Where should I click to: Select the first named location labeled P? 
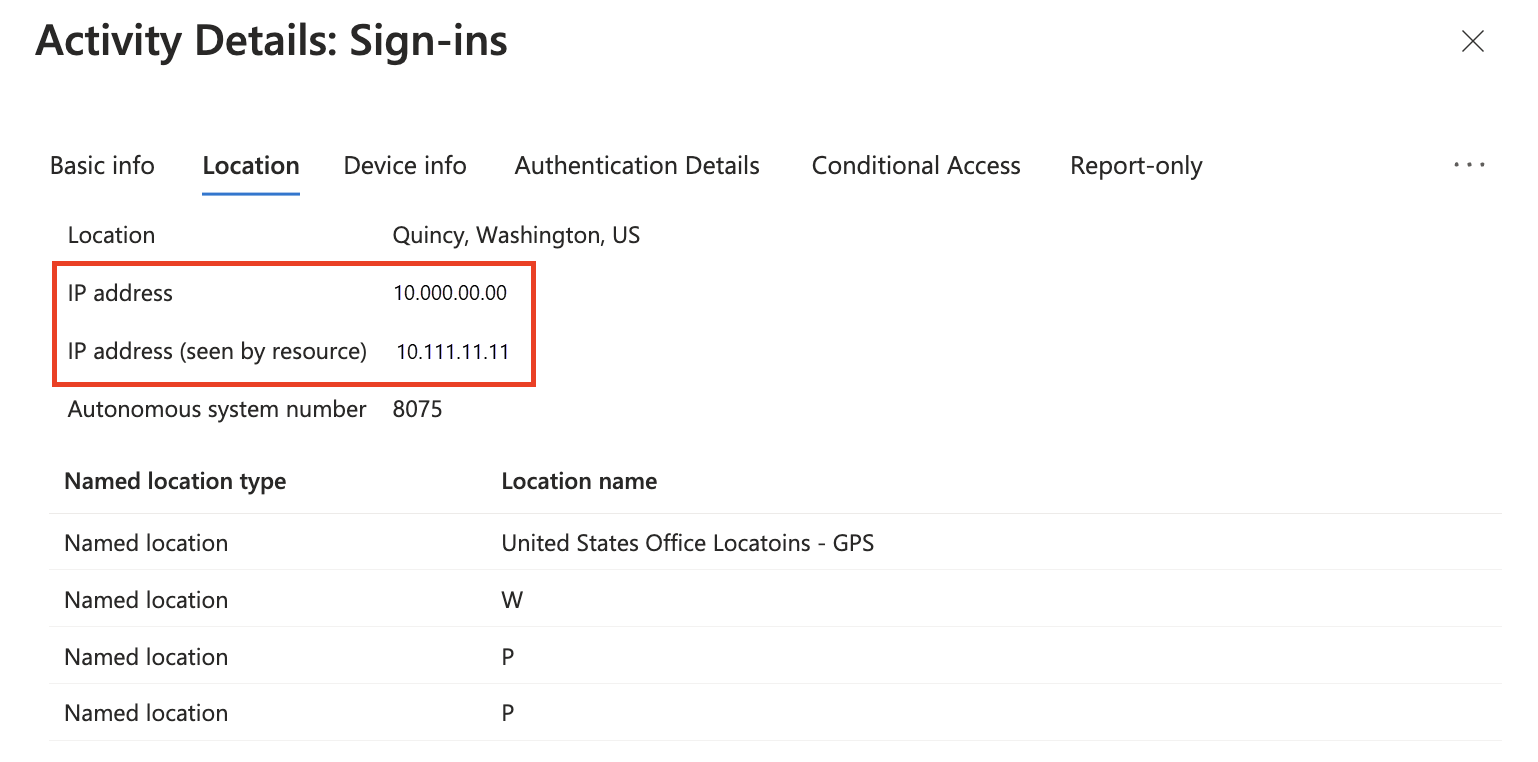(507, 656)
